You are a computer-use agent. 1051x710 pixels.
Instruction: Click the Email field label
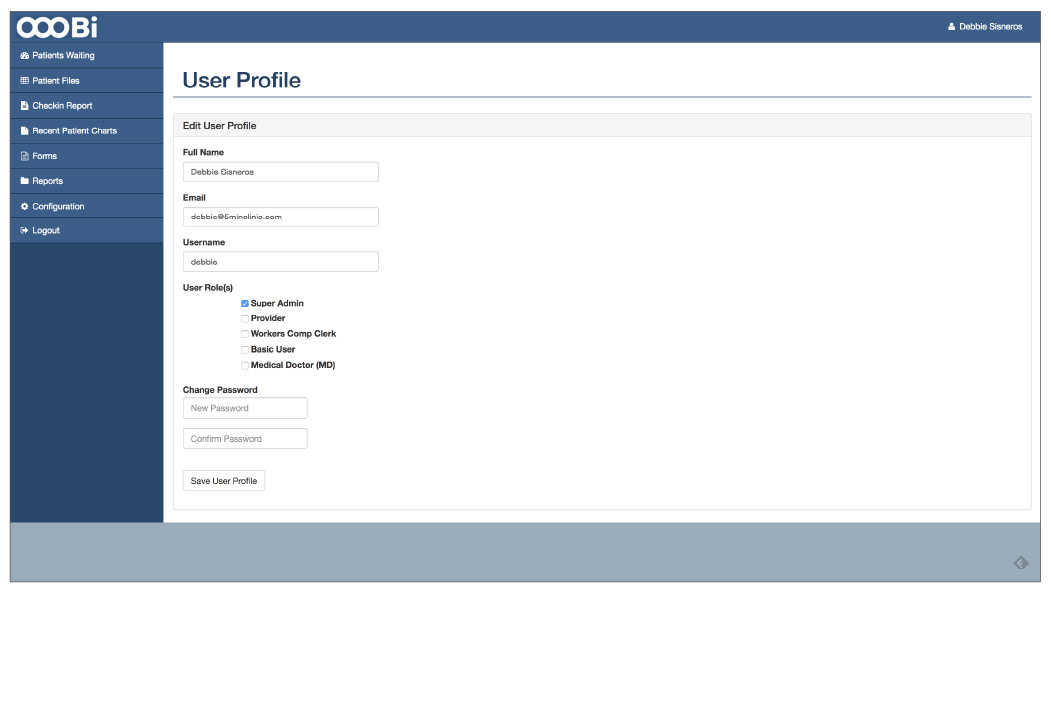click(194, 198)
